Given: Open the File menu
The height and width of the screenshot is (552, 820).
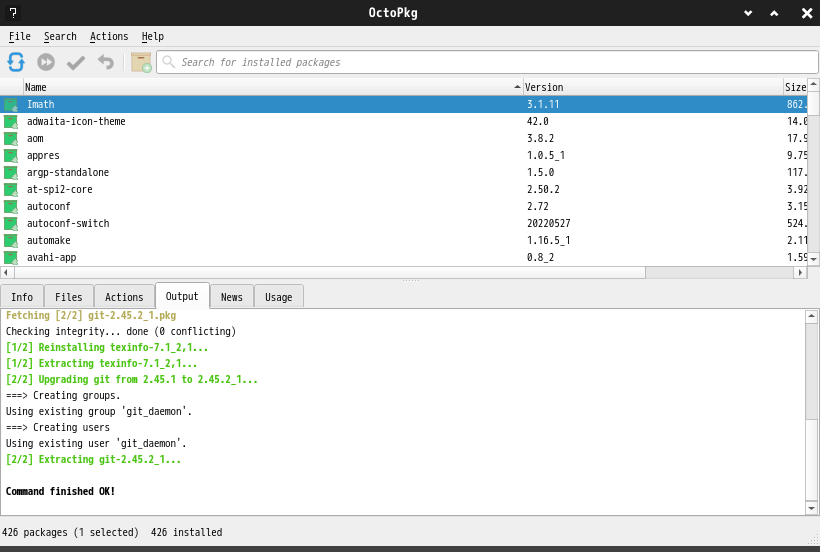Looking at the screenshot, I should coord(20,36).
